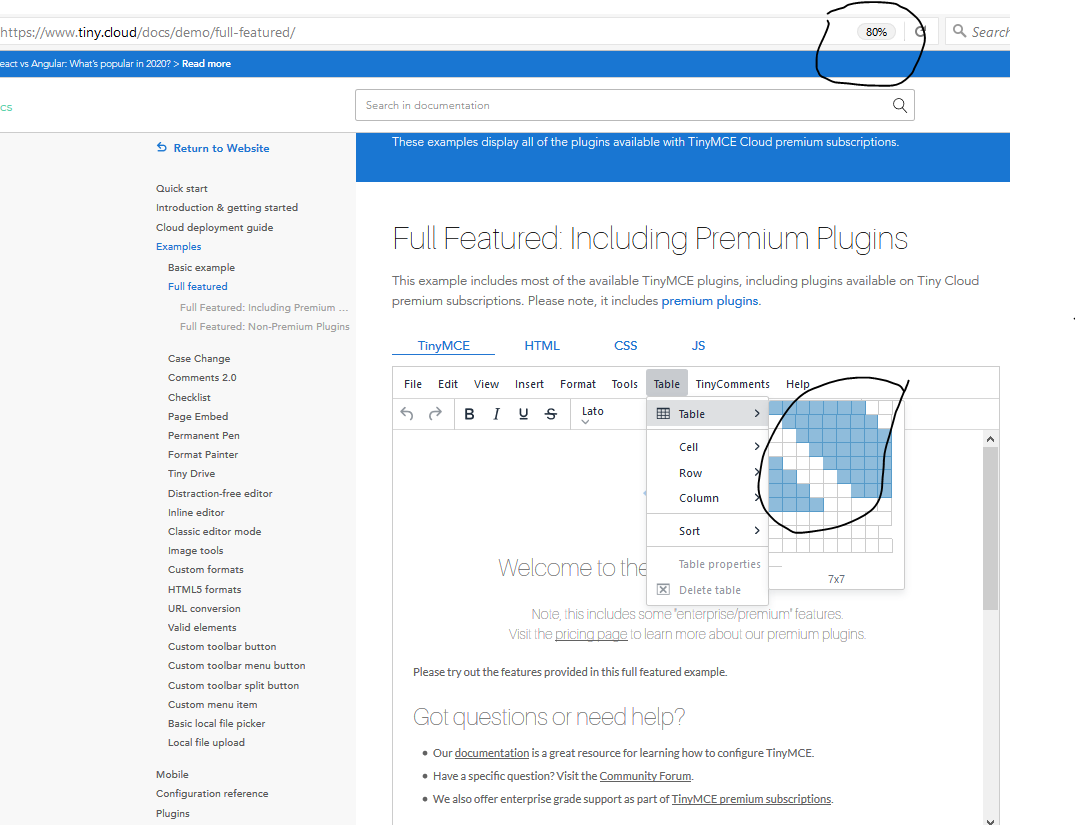Follow the pricing page link
Viewport: 1075px width, 825px height.
point(591,634)
